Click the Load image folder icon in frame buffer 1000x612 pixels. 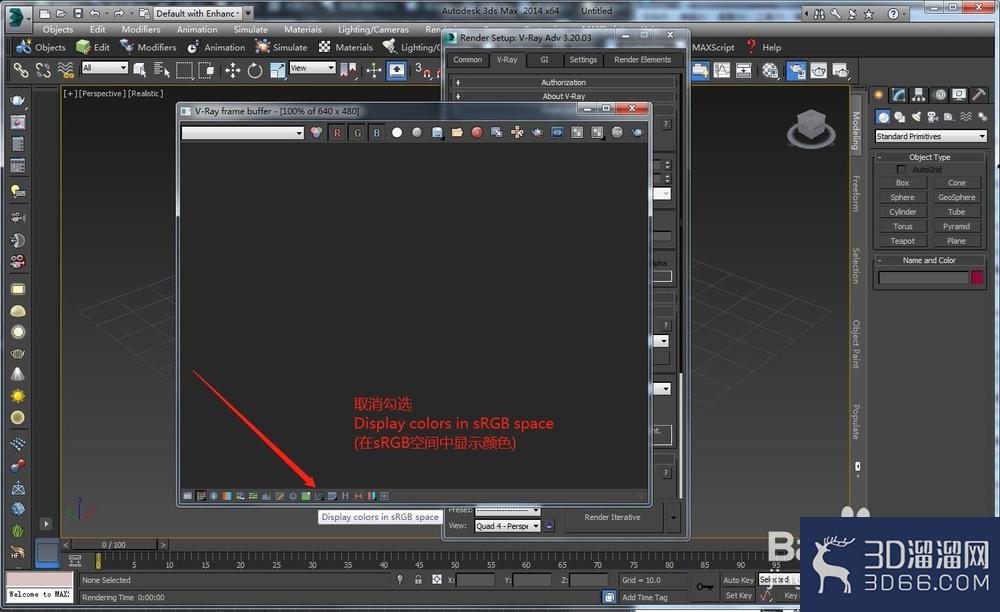coord(457,133)
